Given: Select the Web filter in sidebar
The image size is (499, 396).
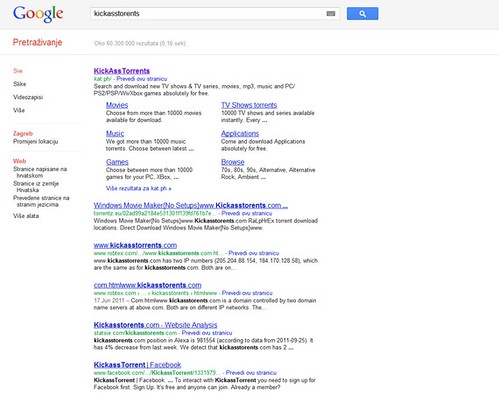Looking at the screenshot, I should (x=19, y=161).
